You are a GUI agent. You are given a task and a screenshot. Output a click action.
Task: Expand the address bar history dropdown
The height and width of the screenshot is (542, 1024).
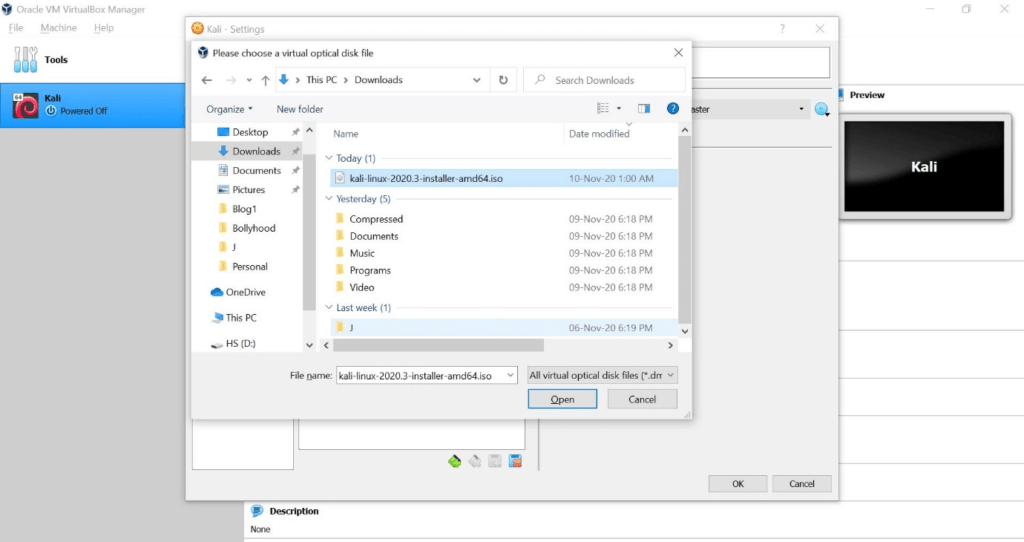click(x=477, y=80)
